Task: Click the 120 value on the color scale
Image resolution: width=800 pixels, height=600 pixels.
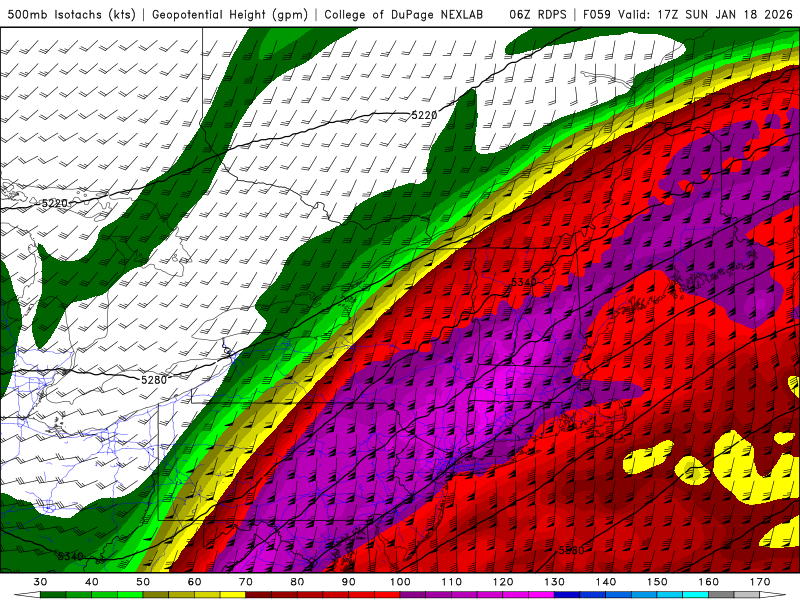Action: coord(503,582)
